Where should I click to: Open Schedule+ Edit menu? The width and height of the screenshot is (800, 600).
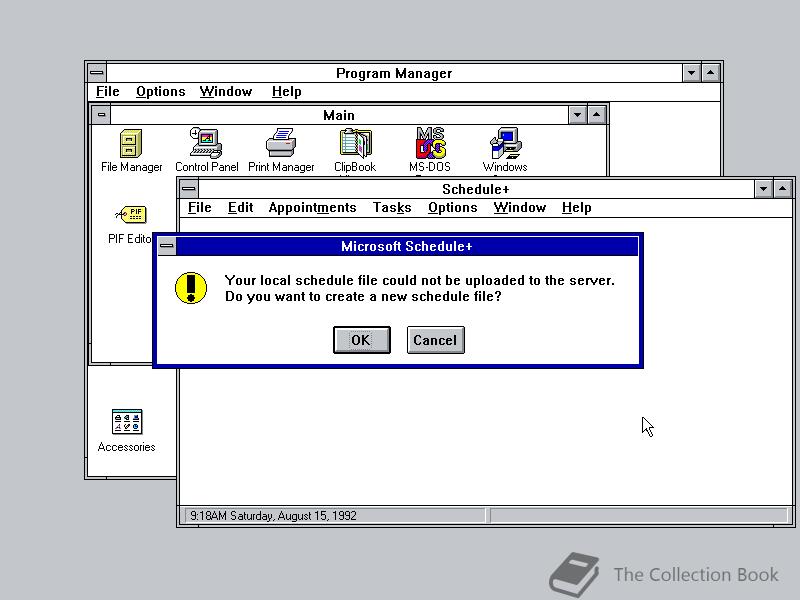(x=240, y=208)
